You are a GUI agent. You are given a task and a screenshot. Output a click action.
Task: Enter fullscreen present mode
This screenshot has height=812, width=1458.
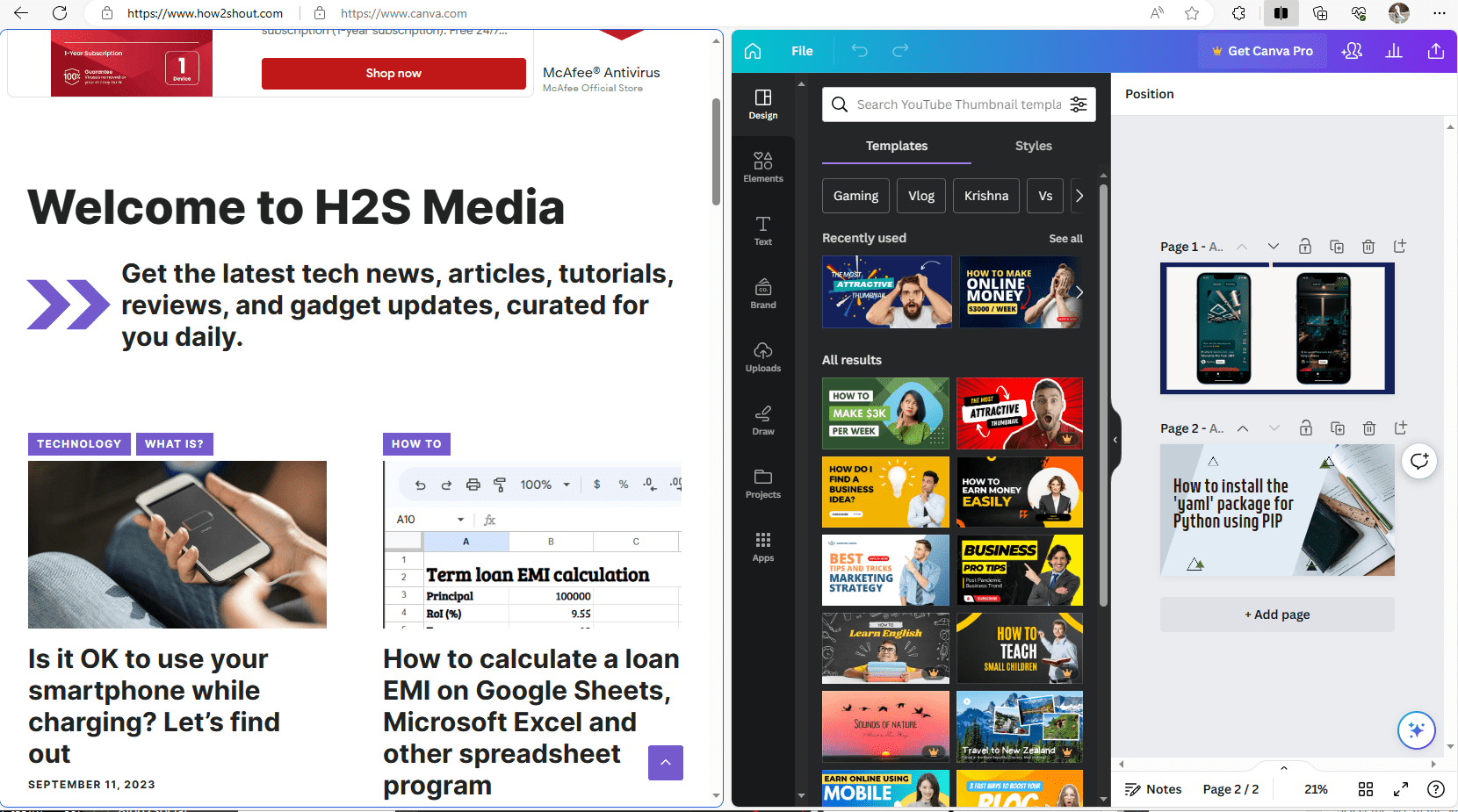(1401, 789)
